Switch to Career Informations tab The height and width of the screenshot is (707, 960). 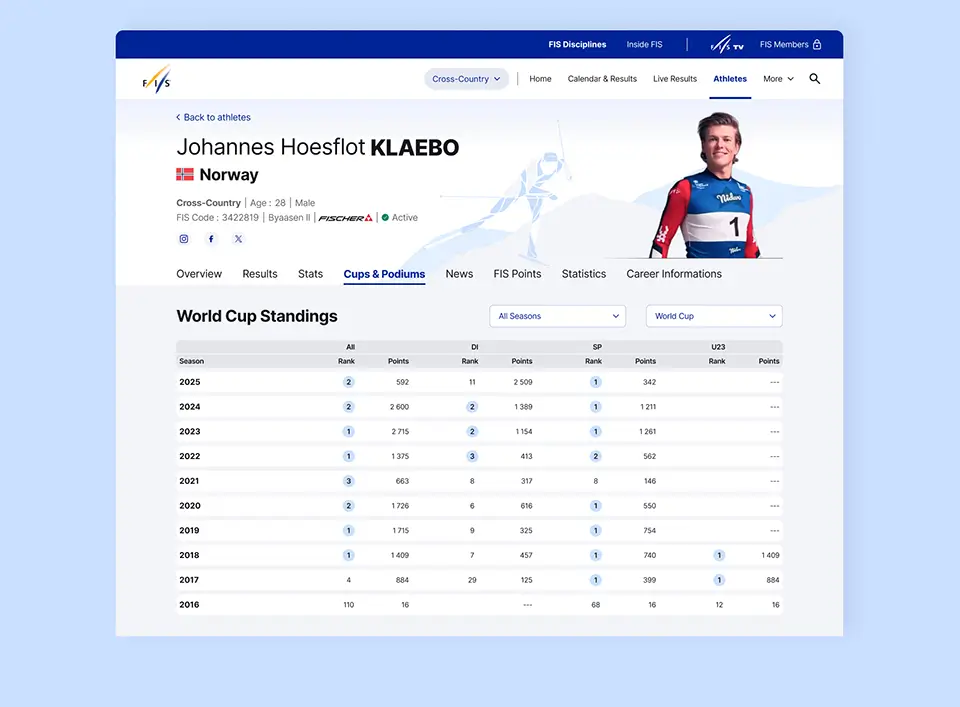tap(673, 274)
